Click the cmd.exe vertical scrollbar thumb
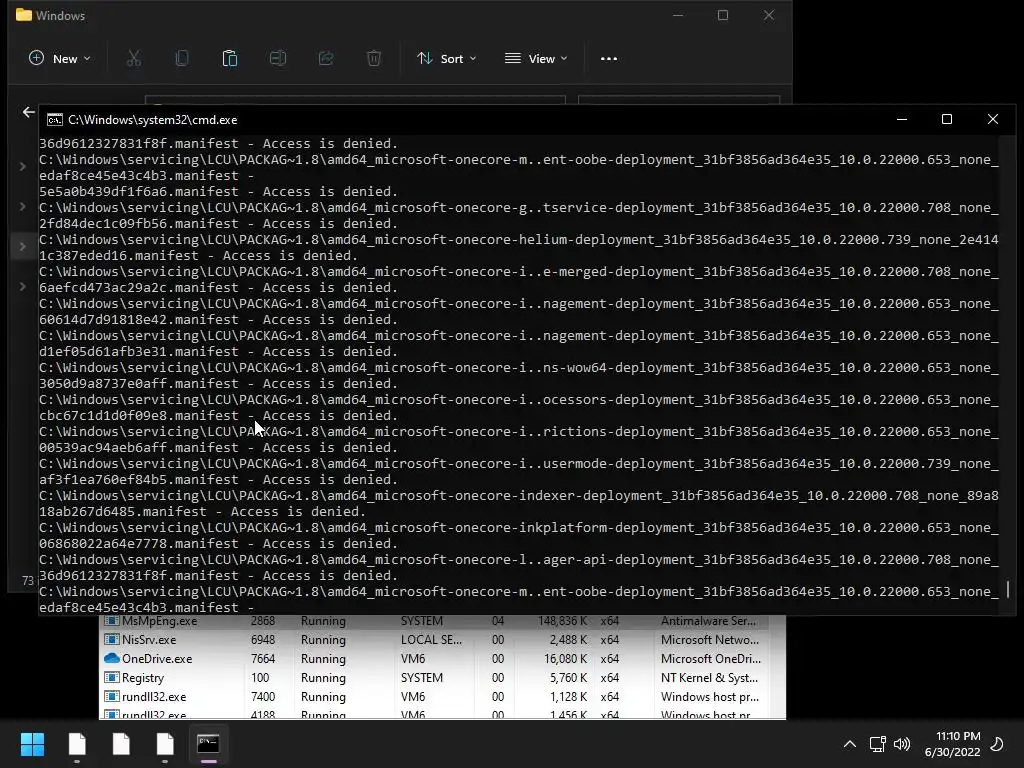Image resolution: width=1024 pixels, height=768 pixels. [x=1008, y=590]
